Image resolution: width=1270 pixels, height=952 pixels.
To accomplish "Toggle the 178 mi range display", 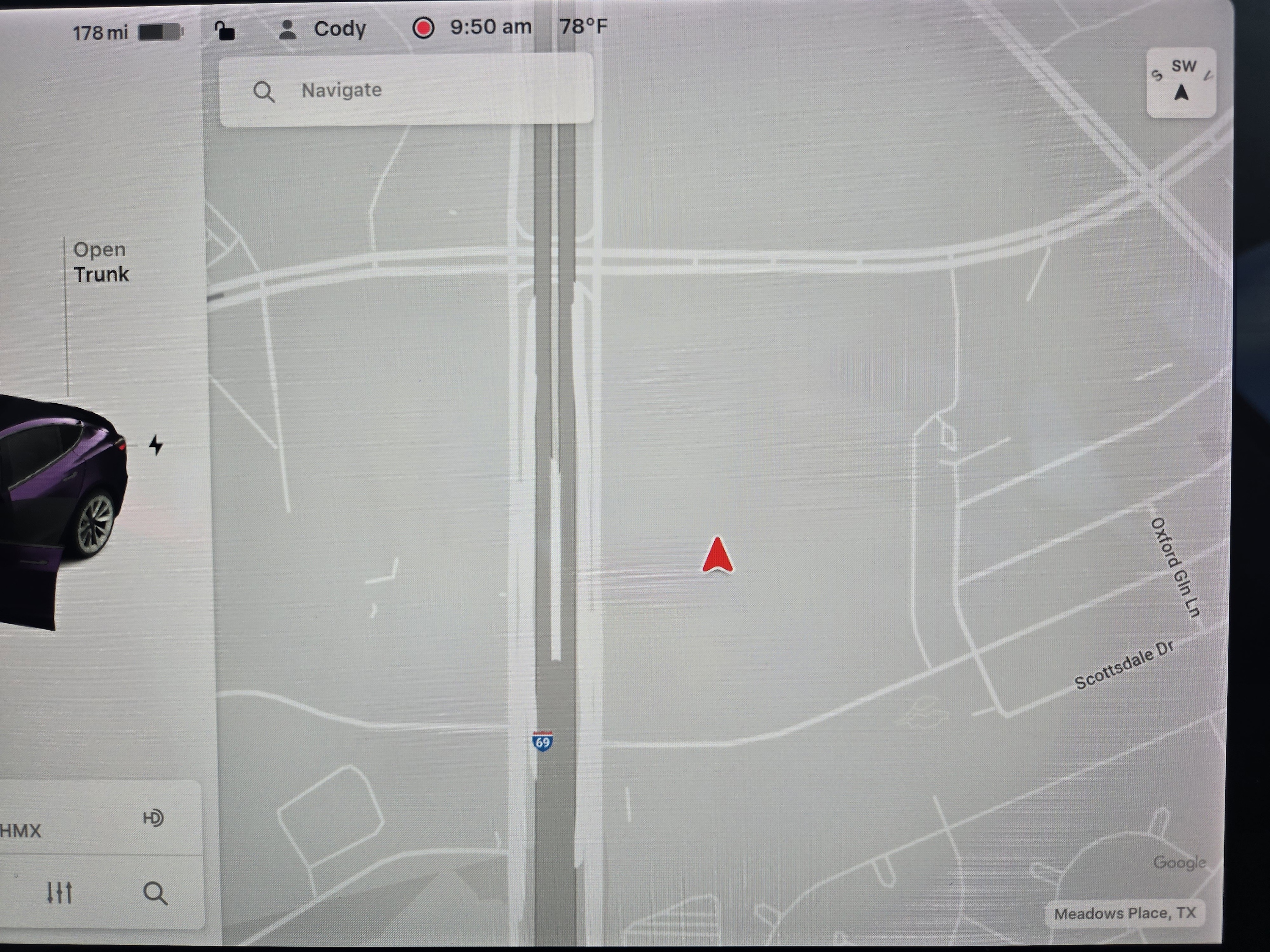I will 100,32.
